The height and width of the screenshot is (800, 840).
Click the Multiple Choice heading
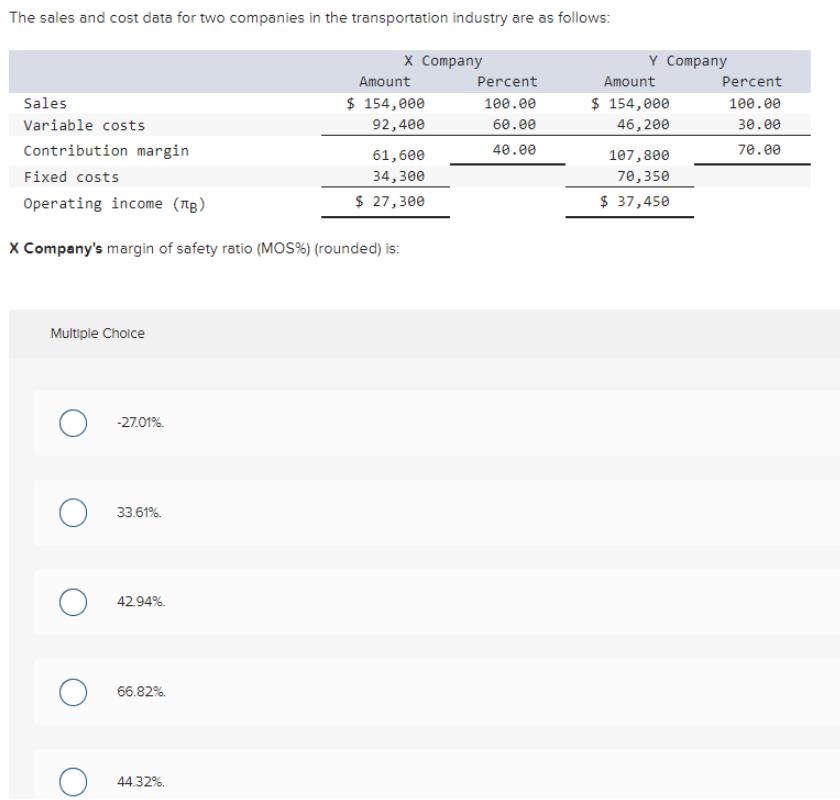coord(97,333)
